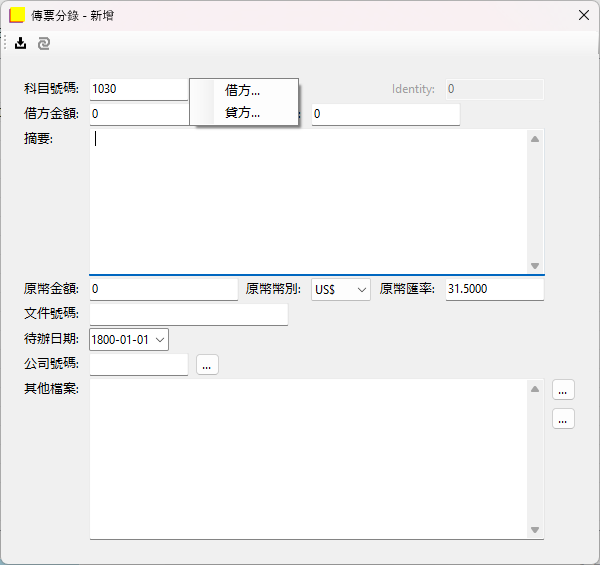Viewport: 600px width, 565px height.
Task: Click the 其他檔案 scrollbar up arrow
Action: tap(535, 389)
